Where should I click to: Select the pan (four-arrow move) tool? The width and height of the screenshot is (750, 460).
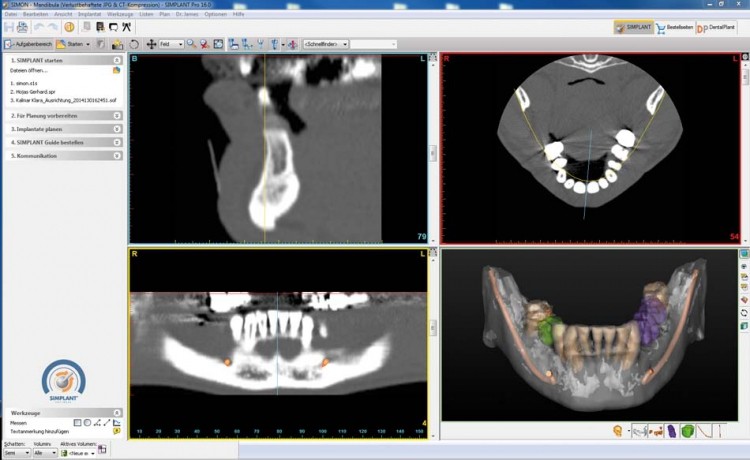click(151, 44)
